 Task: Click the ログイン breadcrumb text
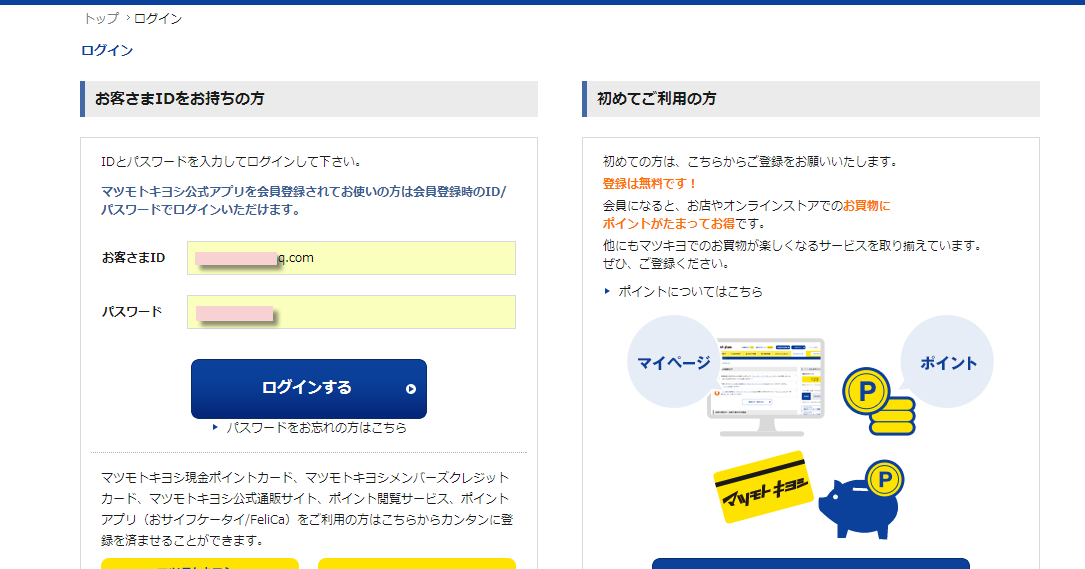(x=158, y=19)
